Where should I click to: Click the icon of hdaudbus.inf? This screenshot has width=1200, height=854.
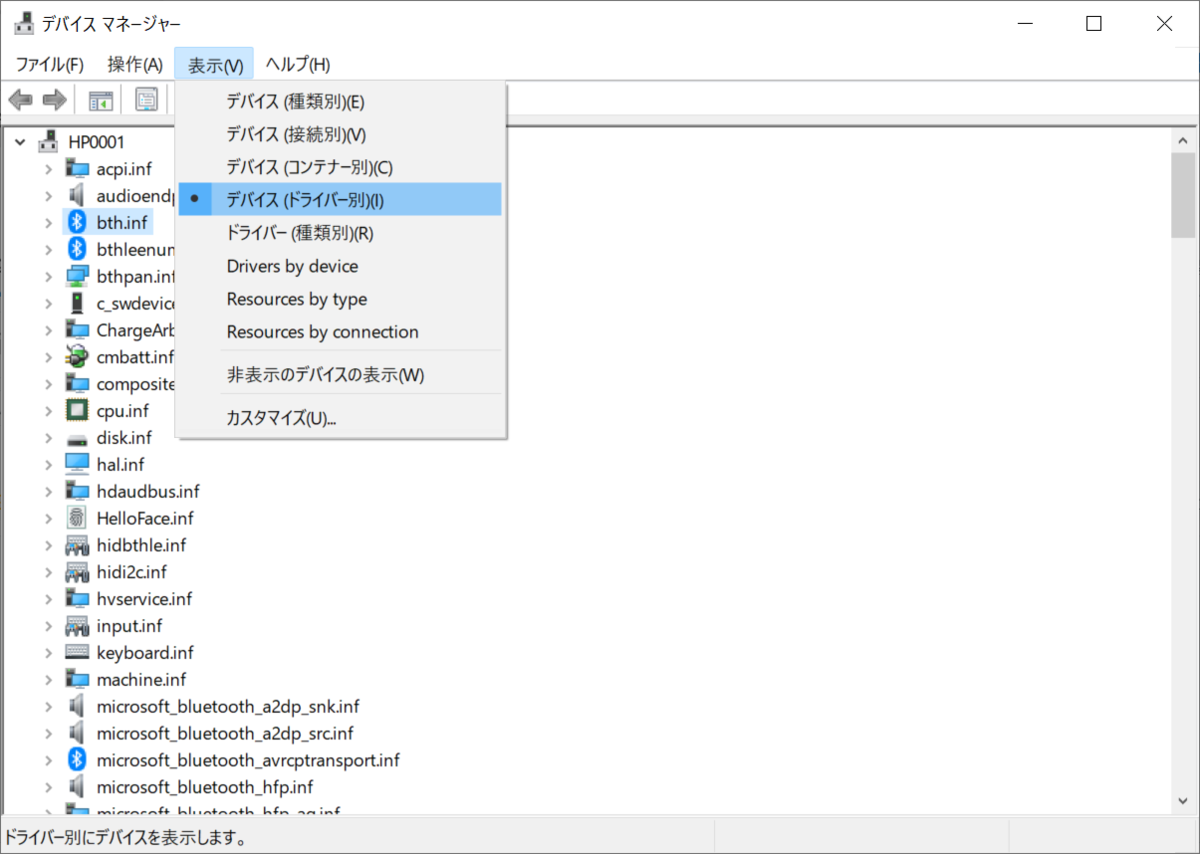77,491
